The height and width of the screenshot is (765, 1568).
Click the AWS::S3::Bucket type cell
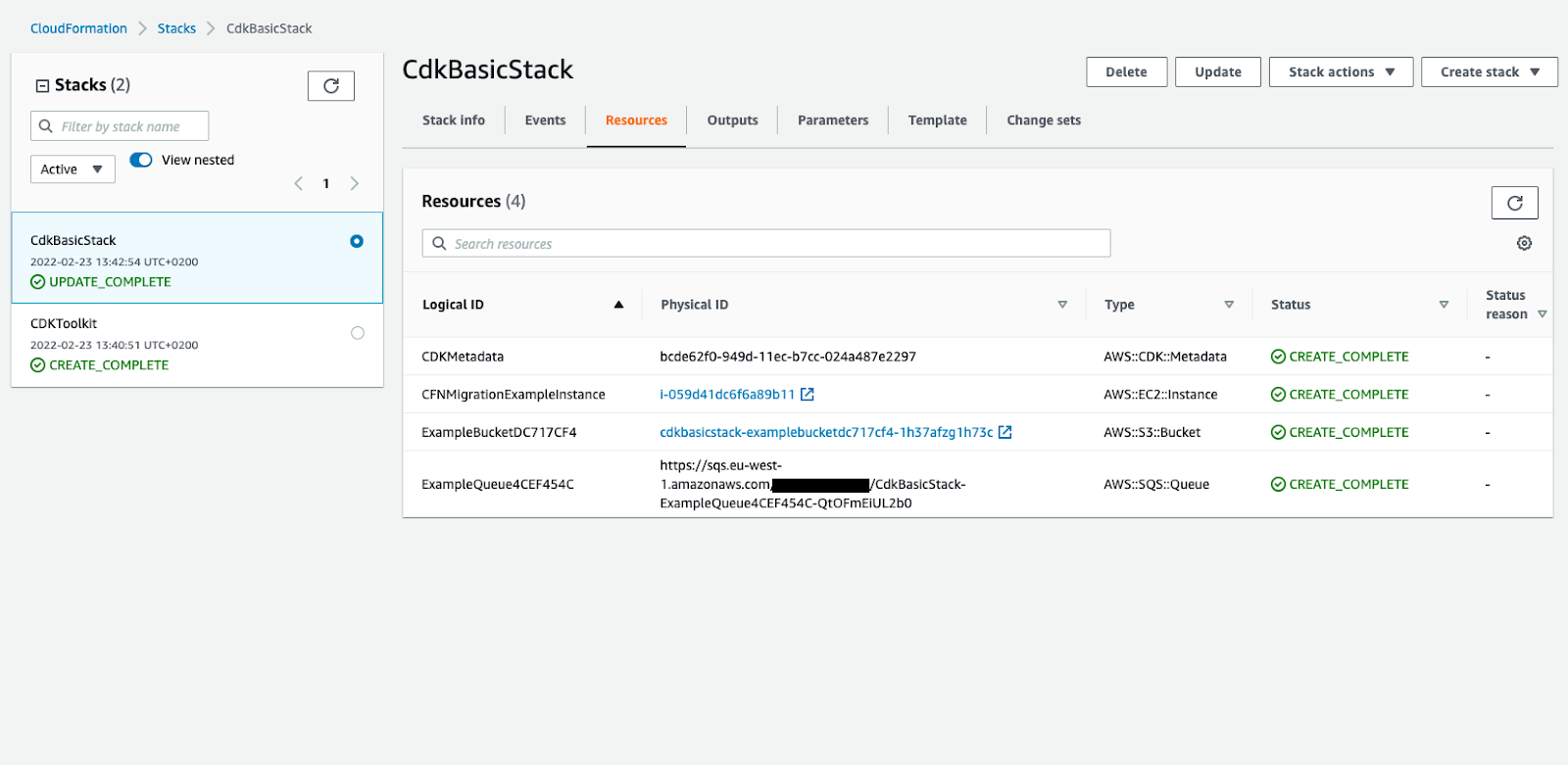[x=1151, y=432]
